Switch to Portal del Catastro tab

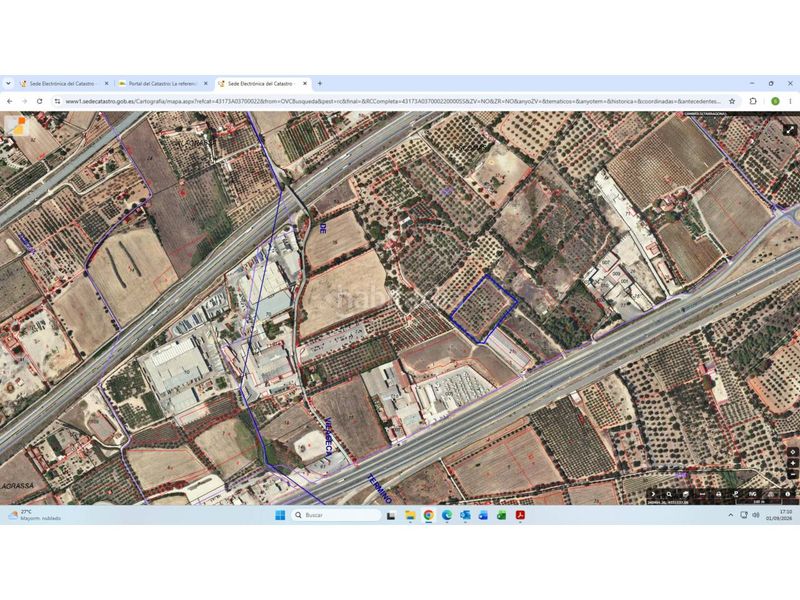tap(163, 84)
